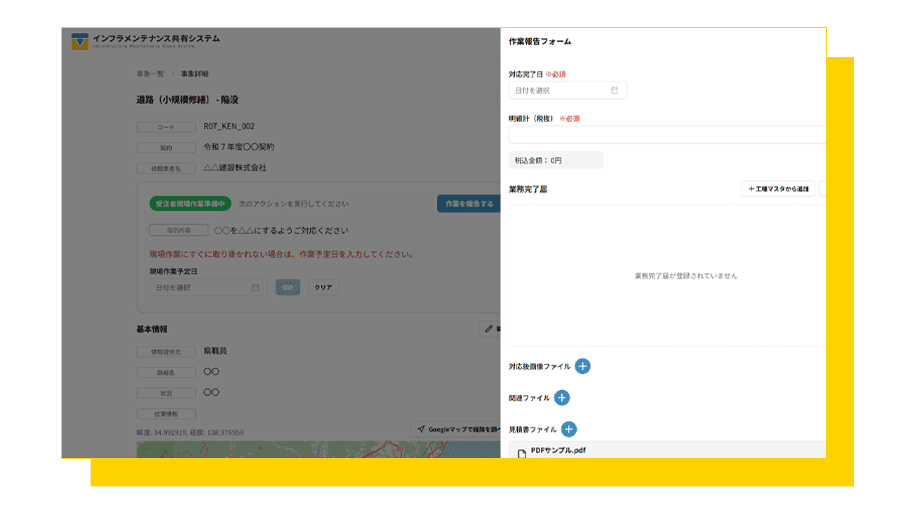Click the PDFサンプル.pdf file icon

[x=522, y=453]
